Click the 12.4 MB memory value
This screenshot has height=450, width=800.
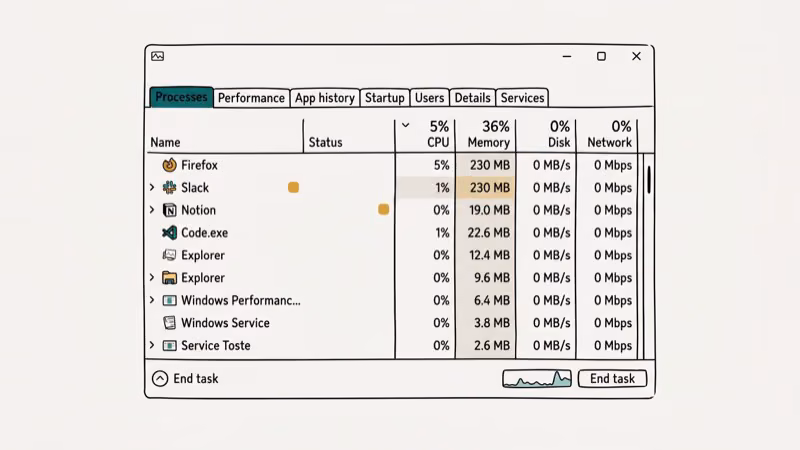click(489, 255)
